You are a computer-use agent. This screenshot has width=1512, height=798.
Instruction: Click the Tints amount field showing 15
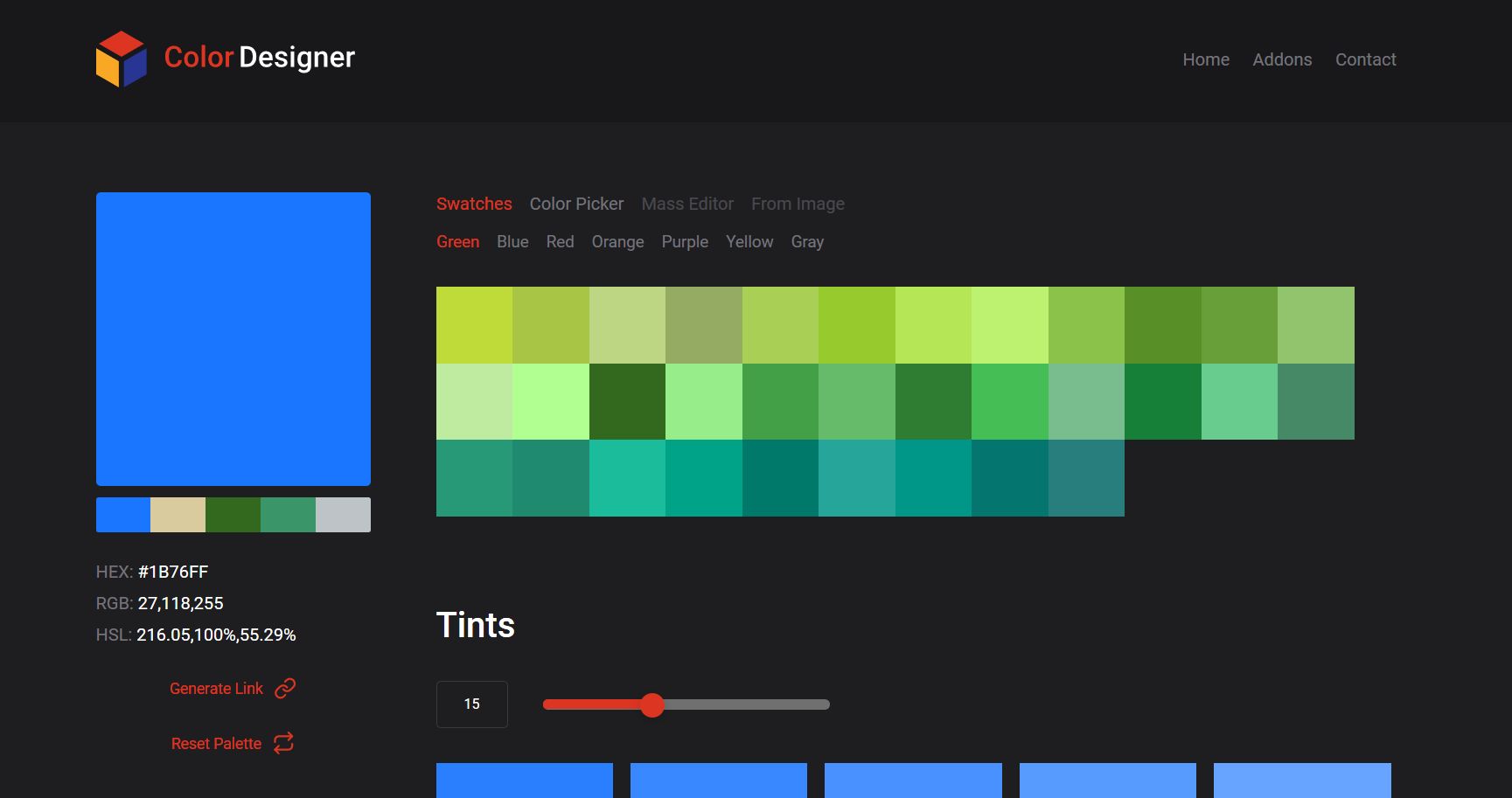pyautogui.click(x=472, y=704)
